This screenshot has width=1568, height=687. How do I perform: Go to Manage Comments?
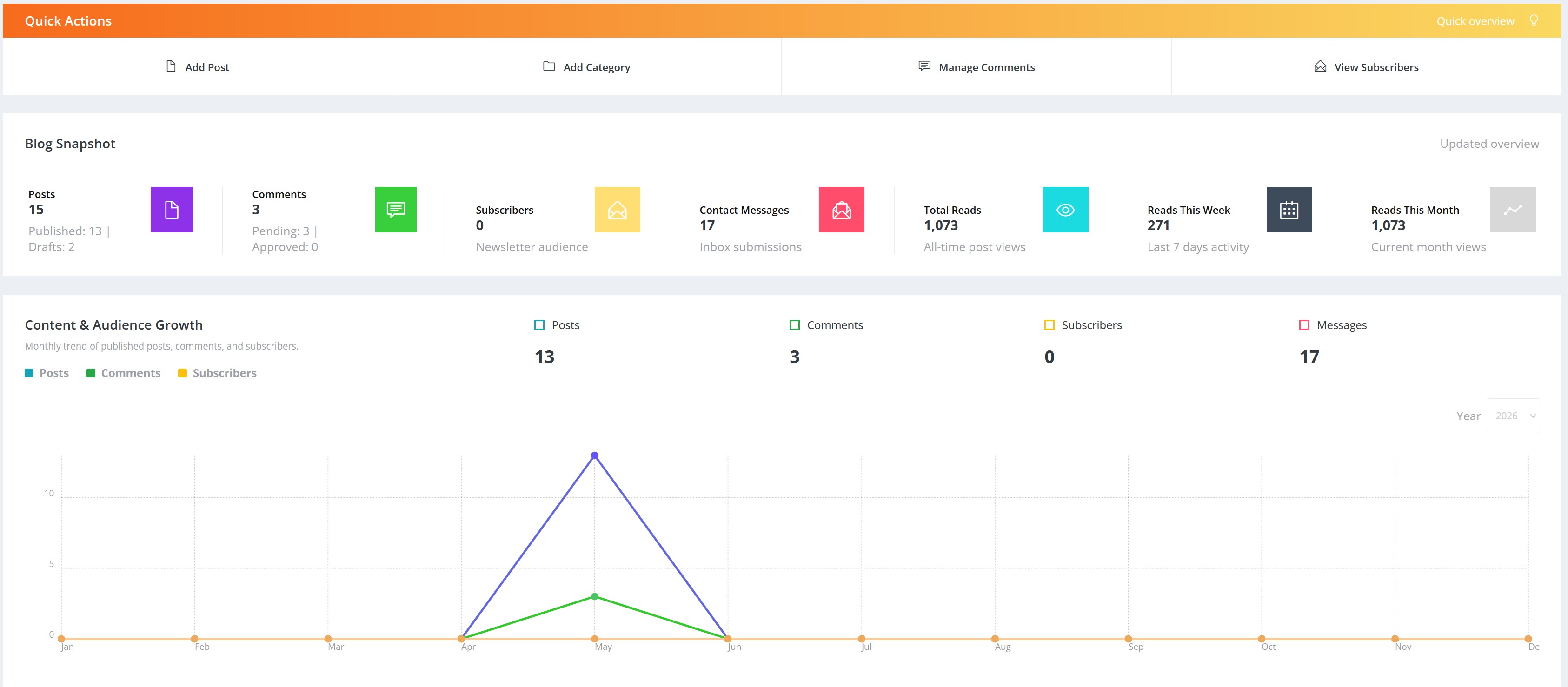977,67
